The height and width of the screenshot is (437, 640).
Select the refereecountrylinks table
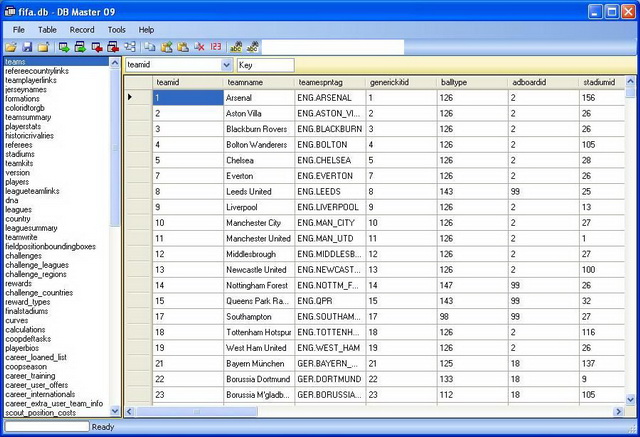click(37, 71)
